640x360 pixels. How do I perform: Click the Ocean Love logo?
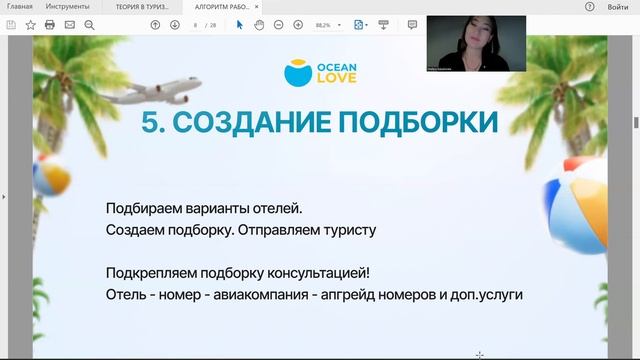[320, 73]
